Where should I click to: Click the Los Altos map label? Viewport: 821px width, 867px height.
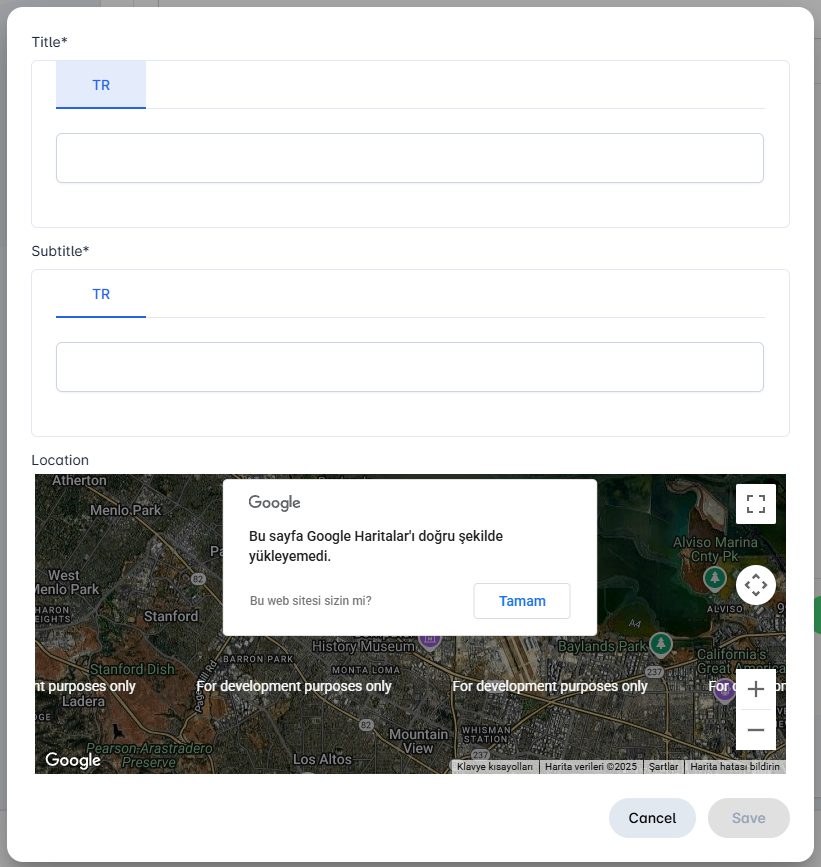click(x=322, y=759)
